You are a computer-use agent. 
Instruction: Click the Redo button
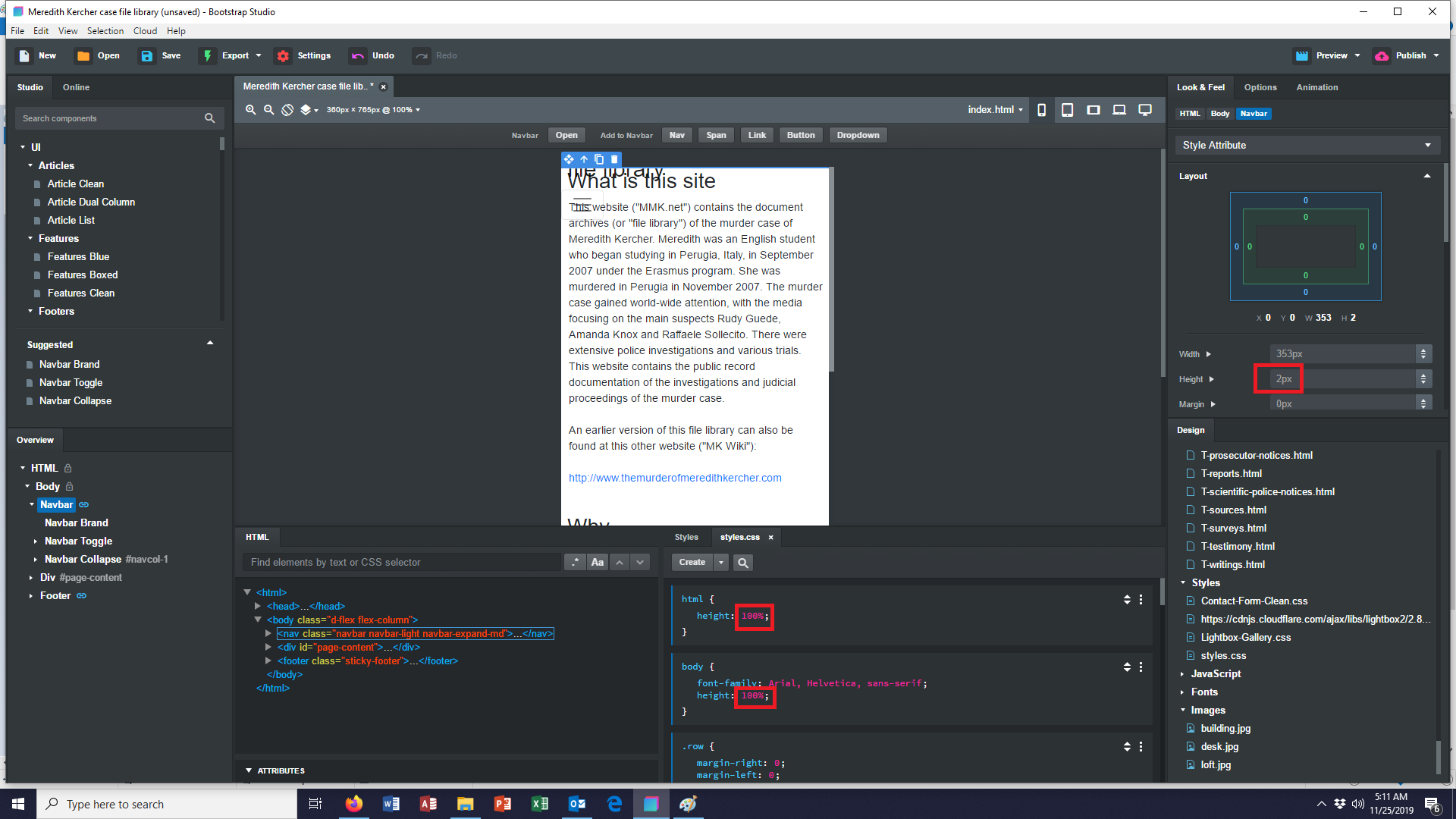[x=435, y=55]
